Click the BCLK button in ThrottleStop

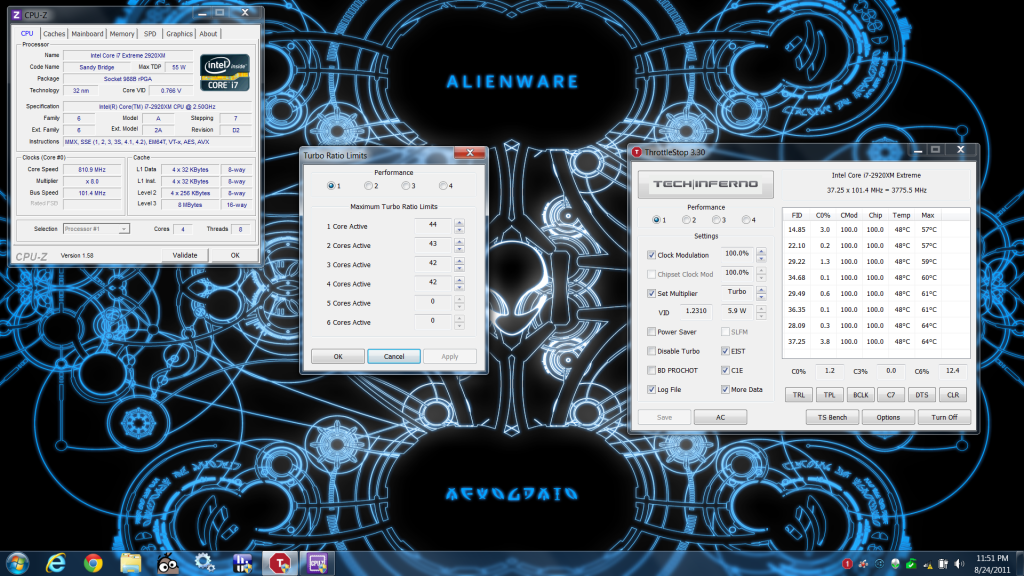861,395
